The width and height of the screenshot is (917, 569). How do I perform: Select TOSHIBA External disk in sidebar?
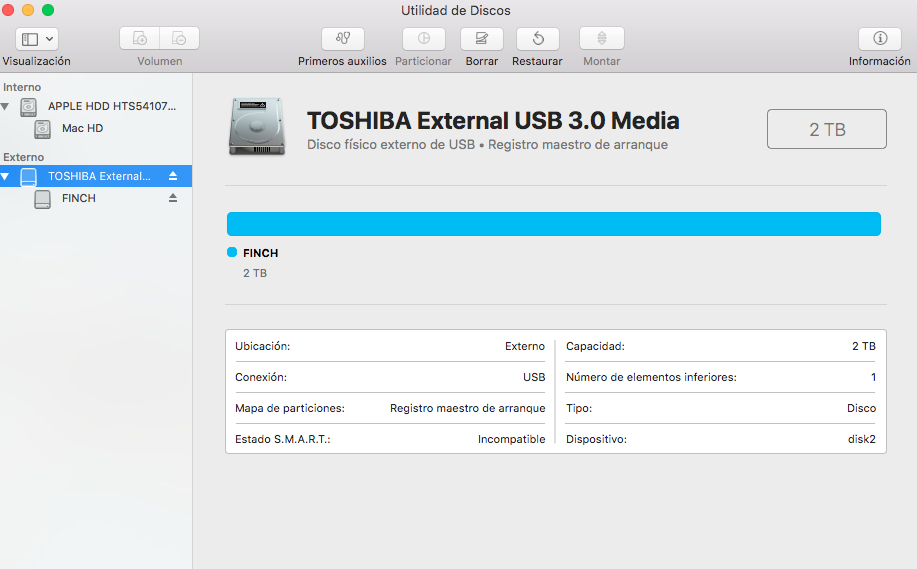[96, 176]
